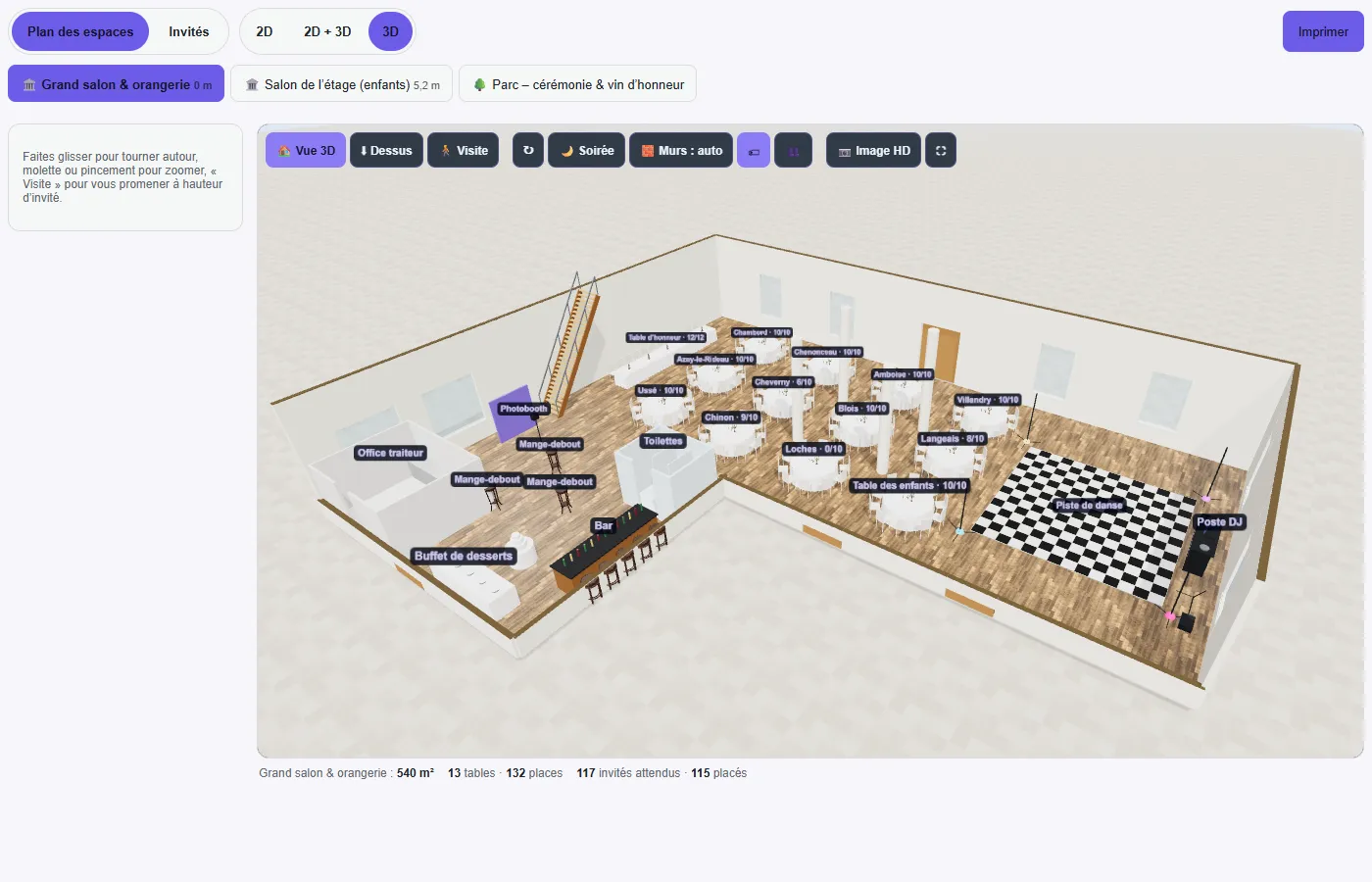Select the 2D view option
This screenshot has width=1372, height=882.
(265, 31)
